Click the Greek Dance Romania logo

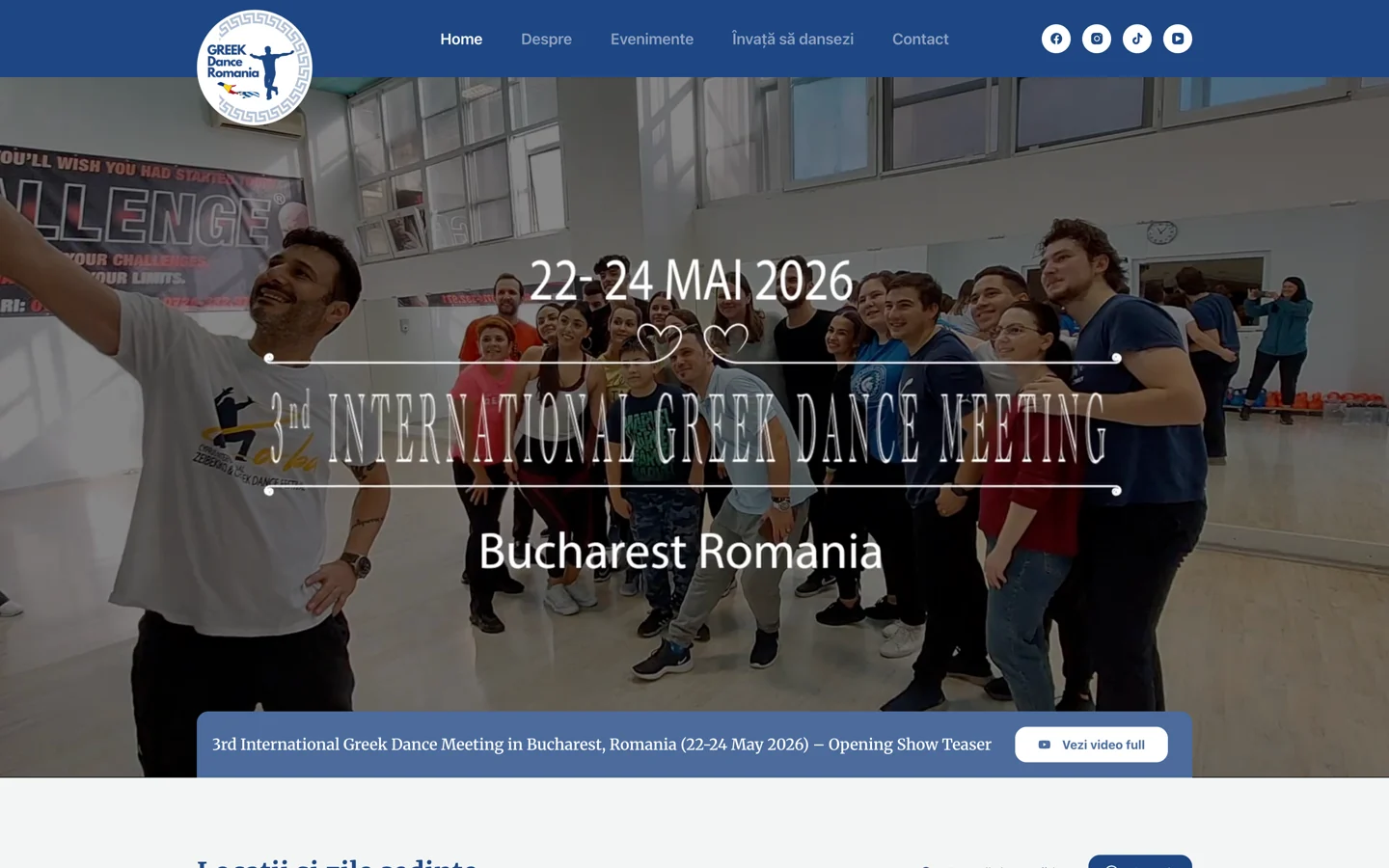click(x=255, y=68)
